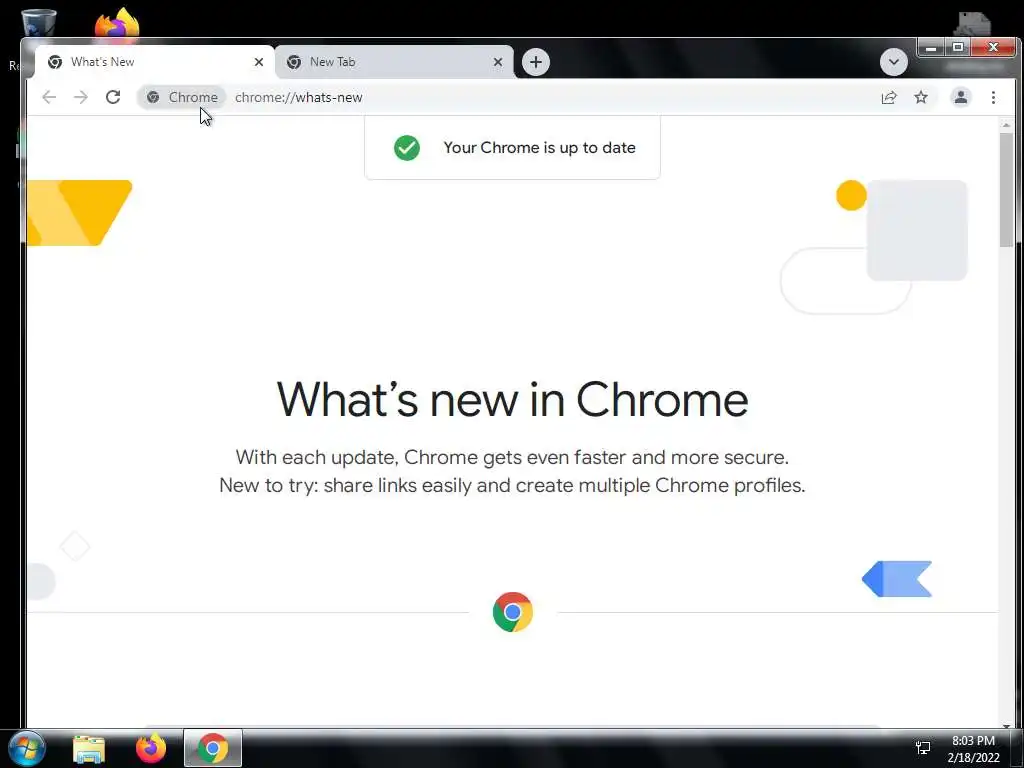Click the Chrome logo in page center
The image size is (1024, 768).
tap(513, 612)
